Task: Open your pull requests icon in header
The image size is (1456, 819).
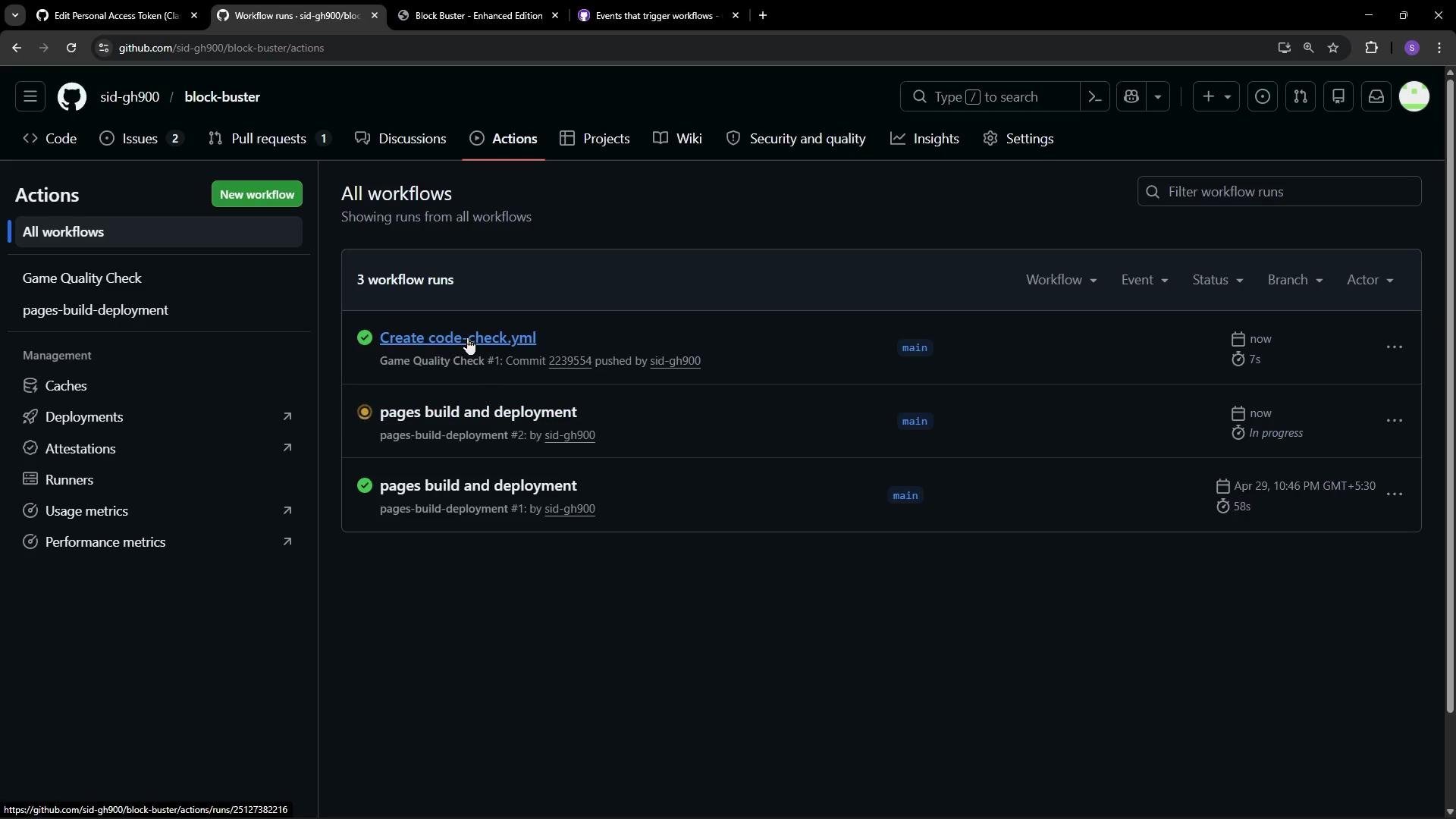Action: 1301,97
